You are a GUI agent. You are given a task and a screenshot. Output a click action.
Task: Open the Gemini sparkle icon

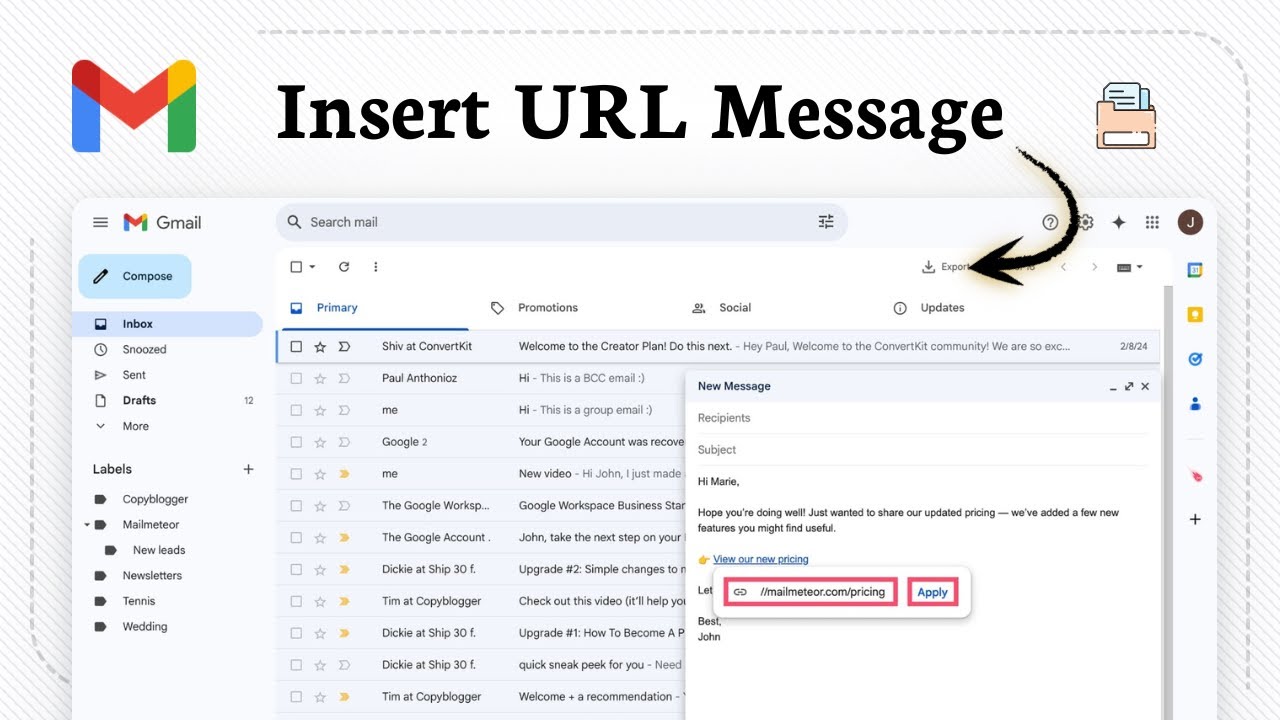[1119, 222]
